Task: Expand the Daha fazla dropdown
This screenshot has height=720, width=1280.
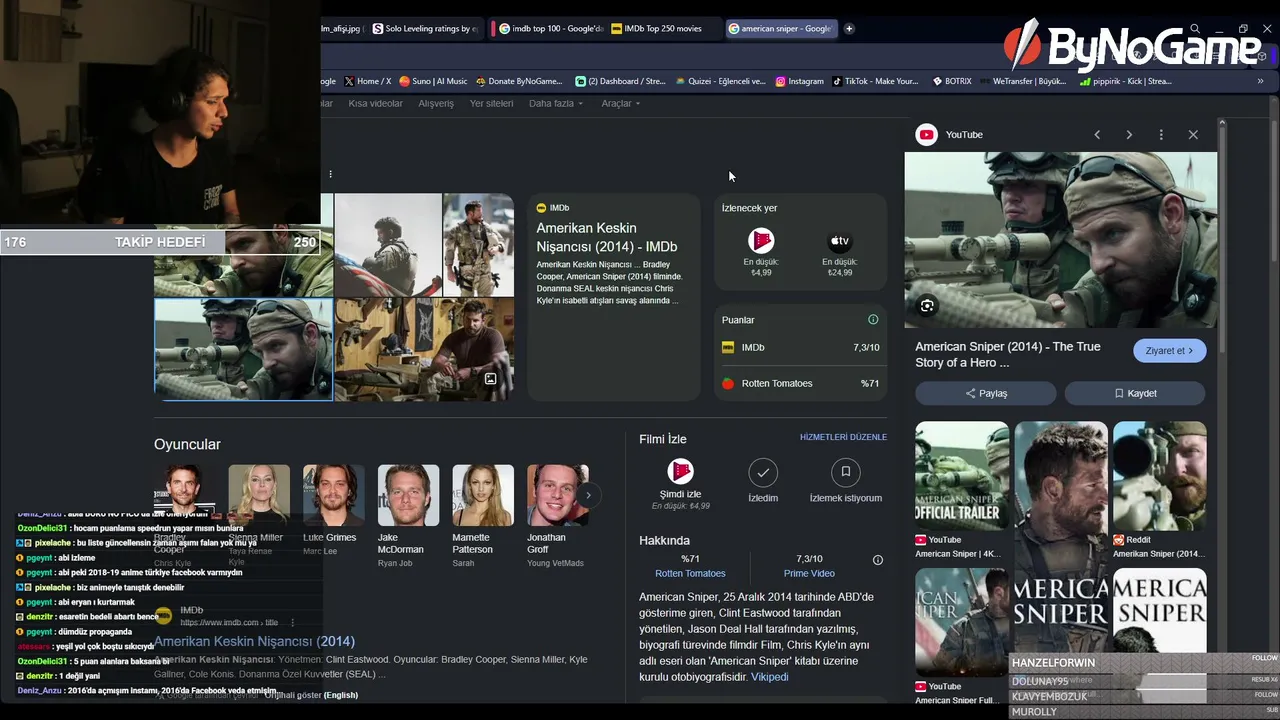Action: click(x=555, y=103)
